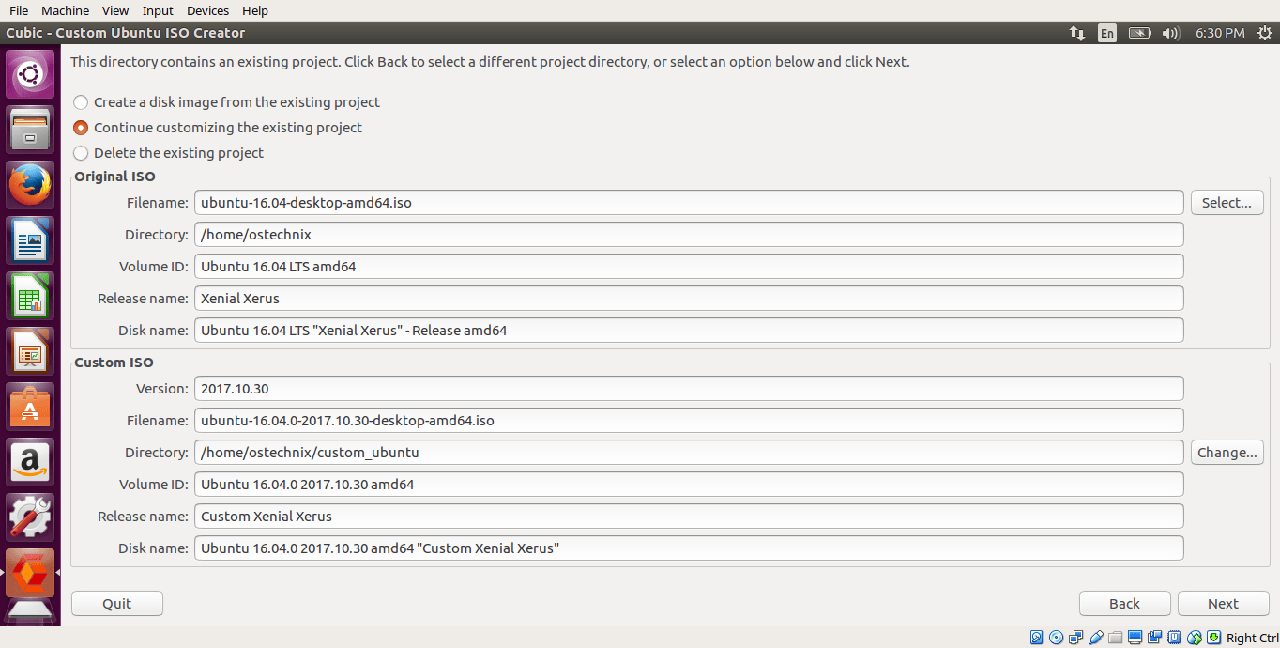Open Ubuntu Software center icon
The width and height of the screenshot is (1280, 648).
[x=30, y=406]
